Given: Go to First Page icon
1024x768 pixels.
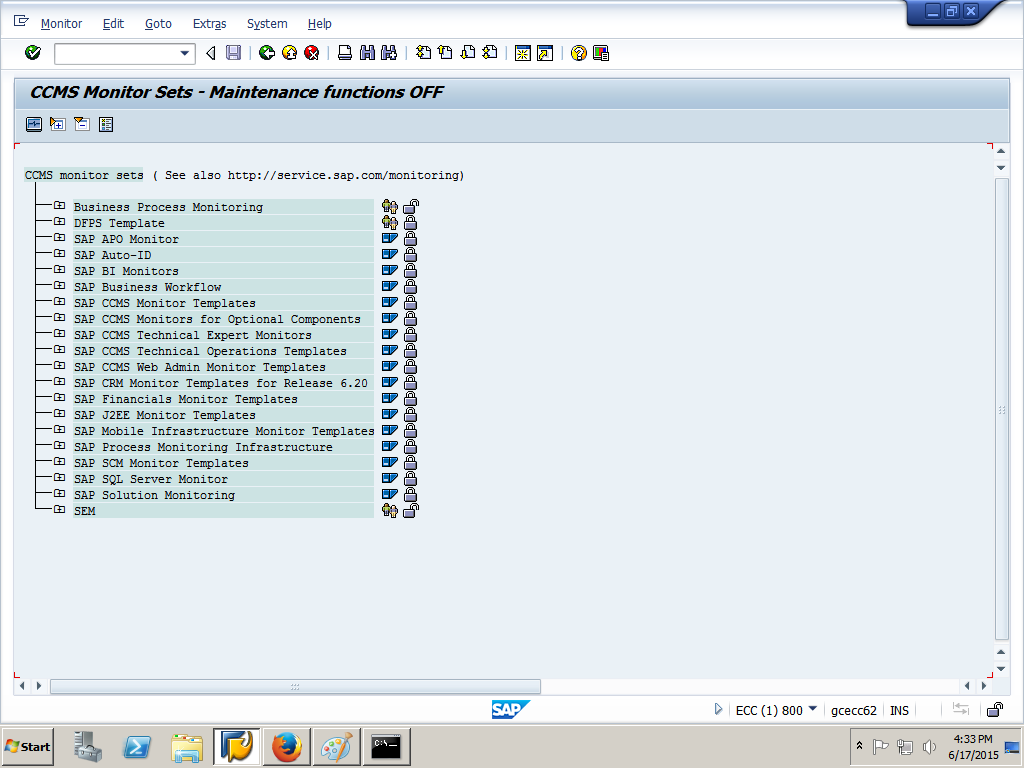Looking at the screenshot, I should point(423,53).
